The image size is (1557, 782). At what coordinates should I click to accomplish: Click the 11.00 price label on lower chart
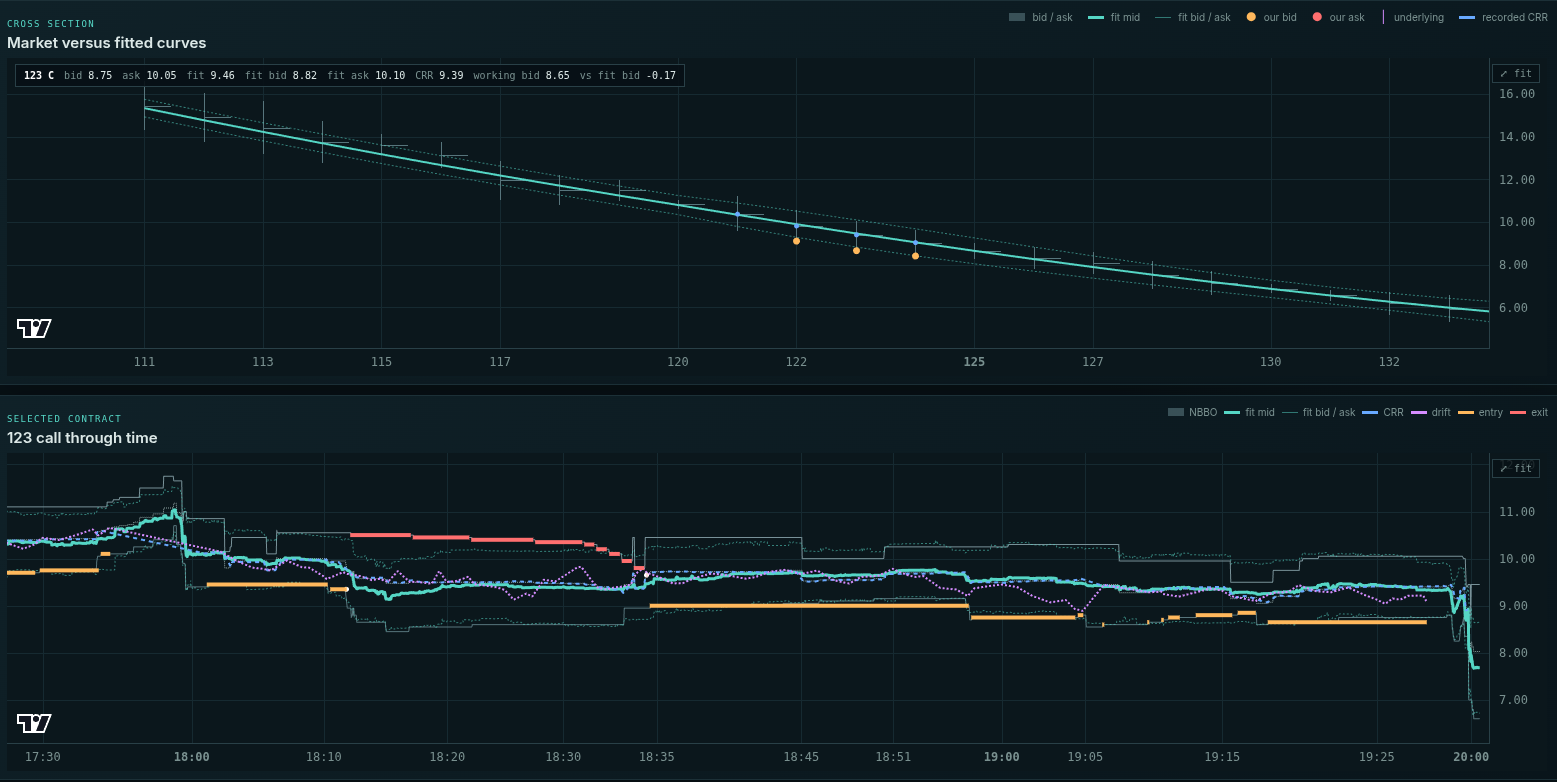click(x=1518, y=512)
